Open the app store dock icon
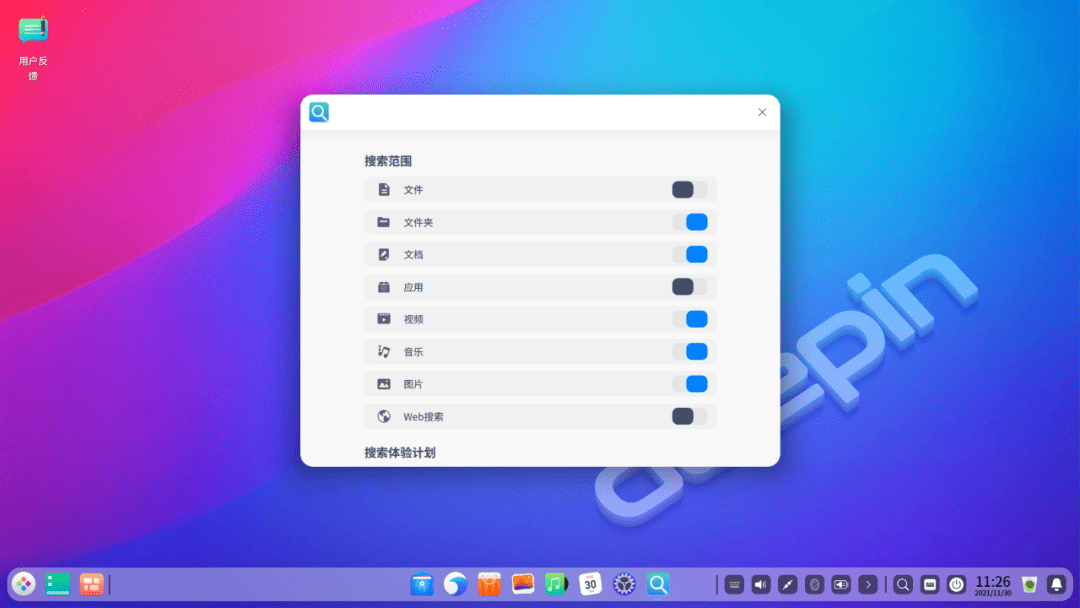 489,584
